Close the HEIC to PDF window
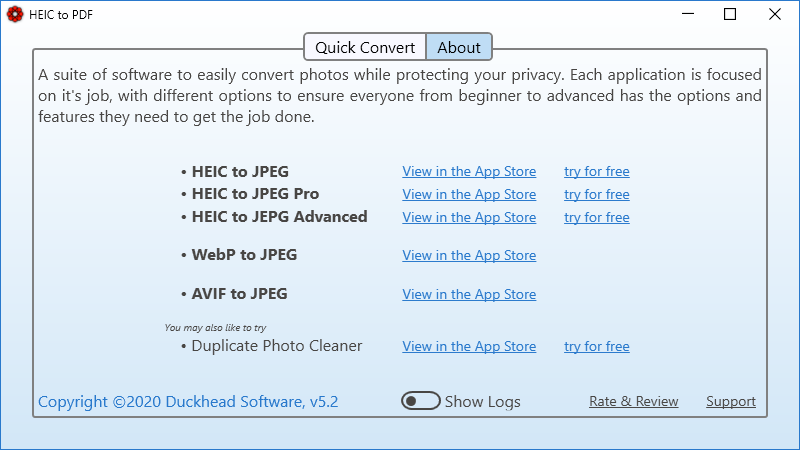This screenshot has height=450, width=800. (x=776, y=14)
